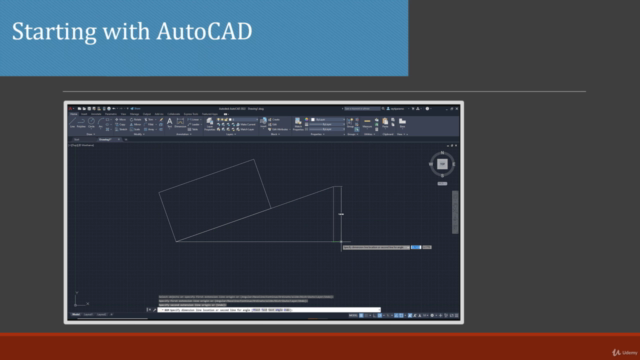
Task: Select the Circle drawing tool
Action: (x=91, y=122)
